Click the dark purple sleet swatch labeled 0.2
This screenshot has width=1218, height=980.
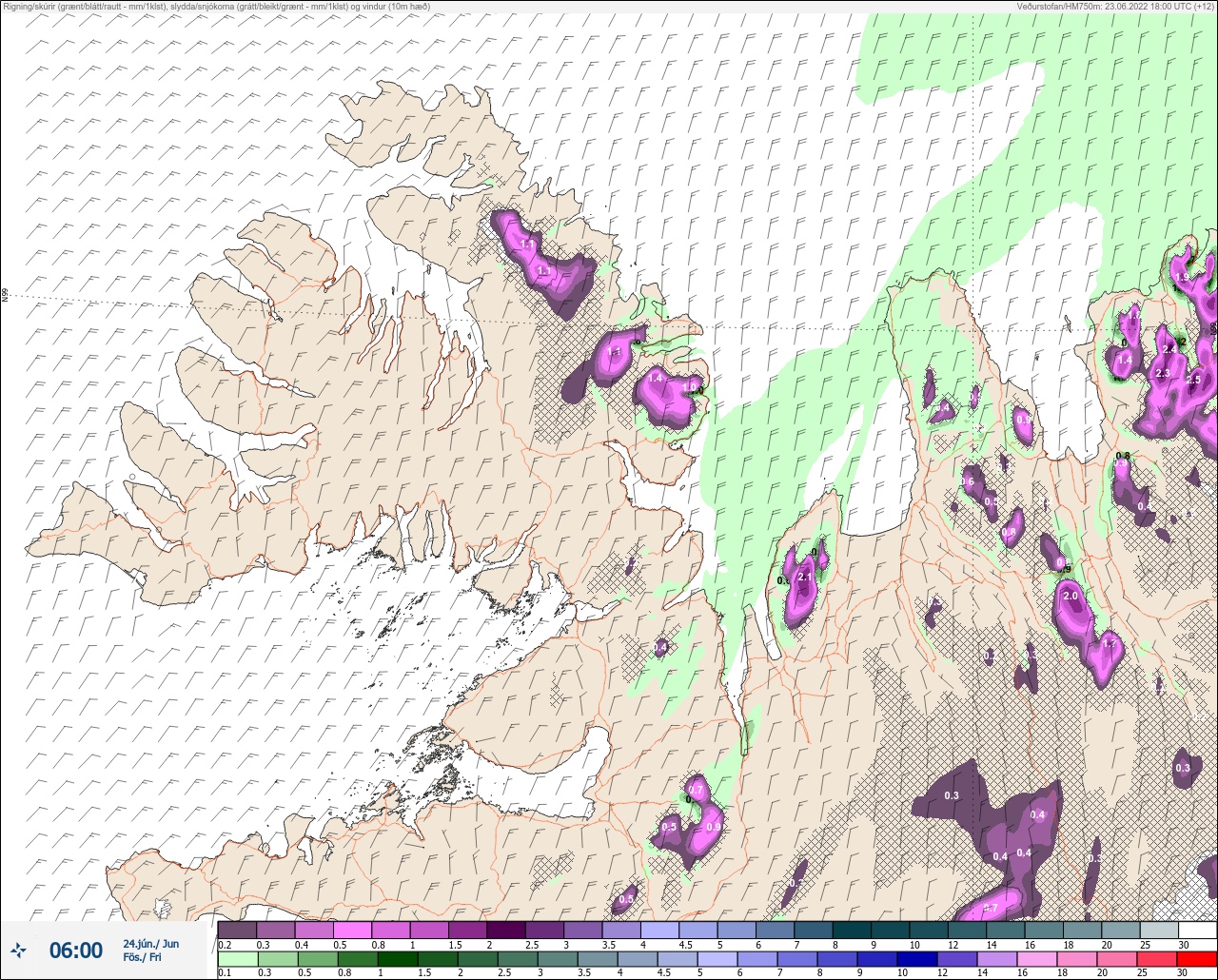coord(237,930)
